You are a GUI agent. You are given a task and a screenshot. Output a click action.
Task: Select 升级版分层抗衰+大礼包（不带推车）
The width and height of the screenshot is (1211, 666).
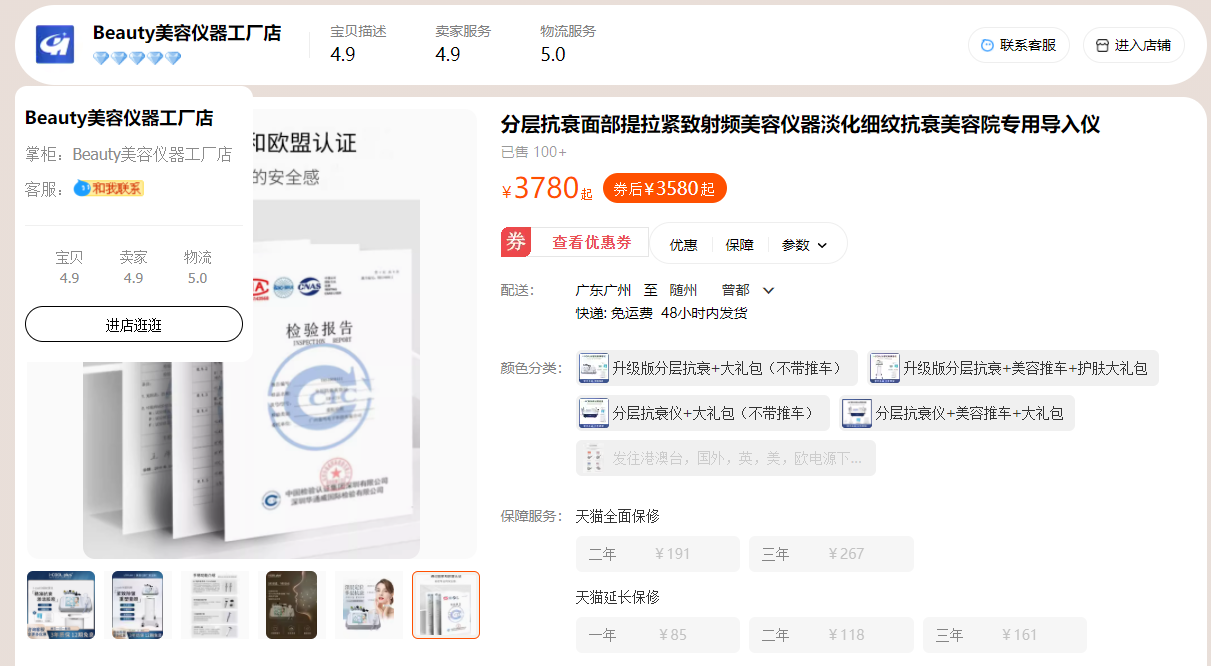click(717, 368)
